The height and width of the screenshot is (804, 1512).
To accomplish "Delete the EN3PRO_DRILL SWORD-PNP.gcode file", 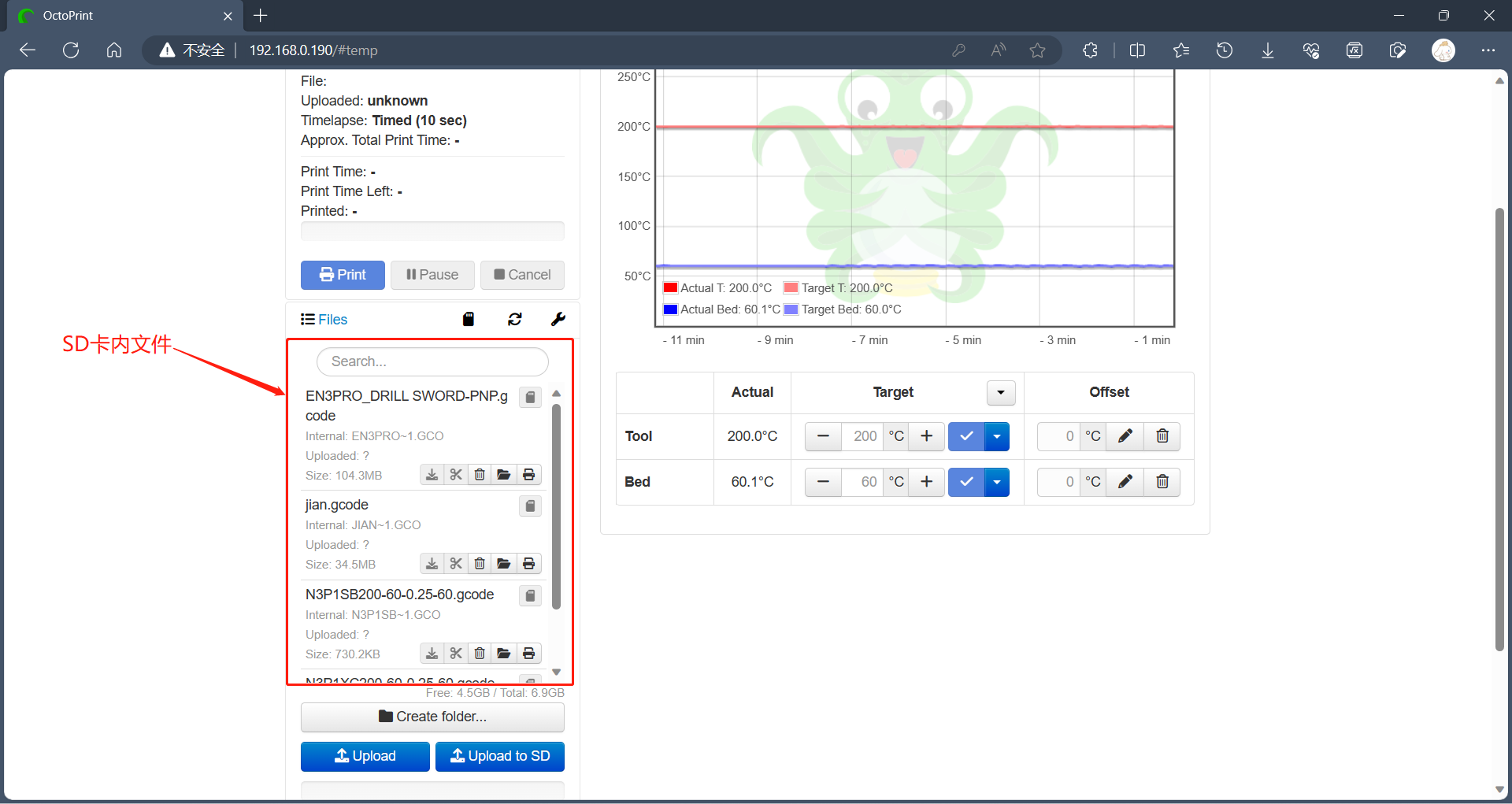I will [x=480, y=475].
